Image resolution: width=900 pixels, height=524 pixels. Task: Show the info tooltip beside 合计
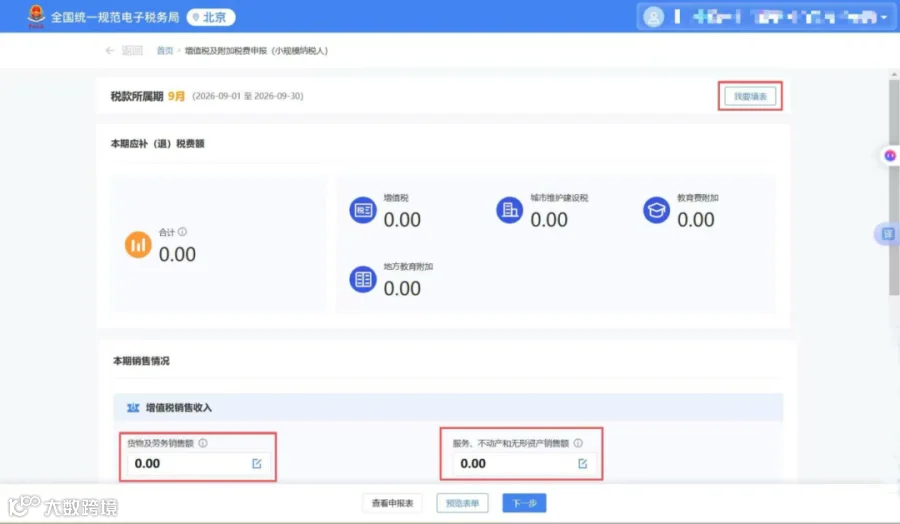point(182,232)
